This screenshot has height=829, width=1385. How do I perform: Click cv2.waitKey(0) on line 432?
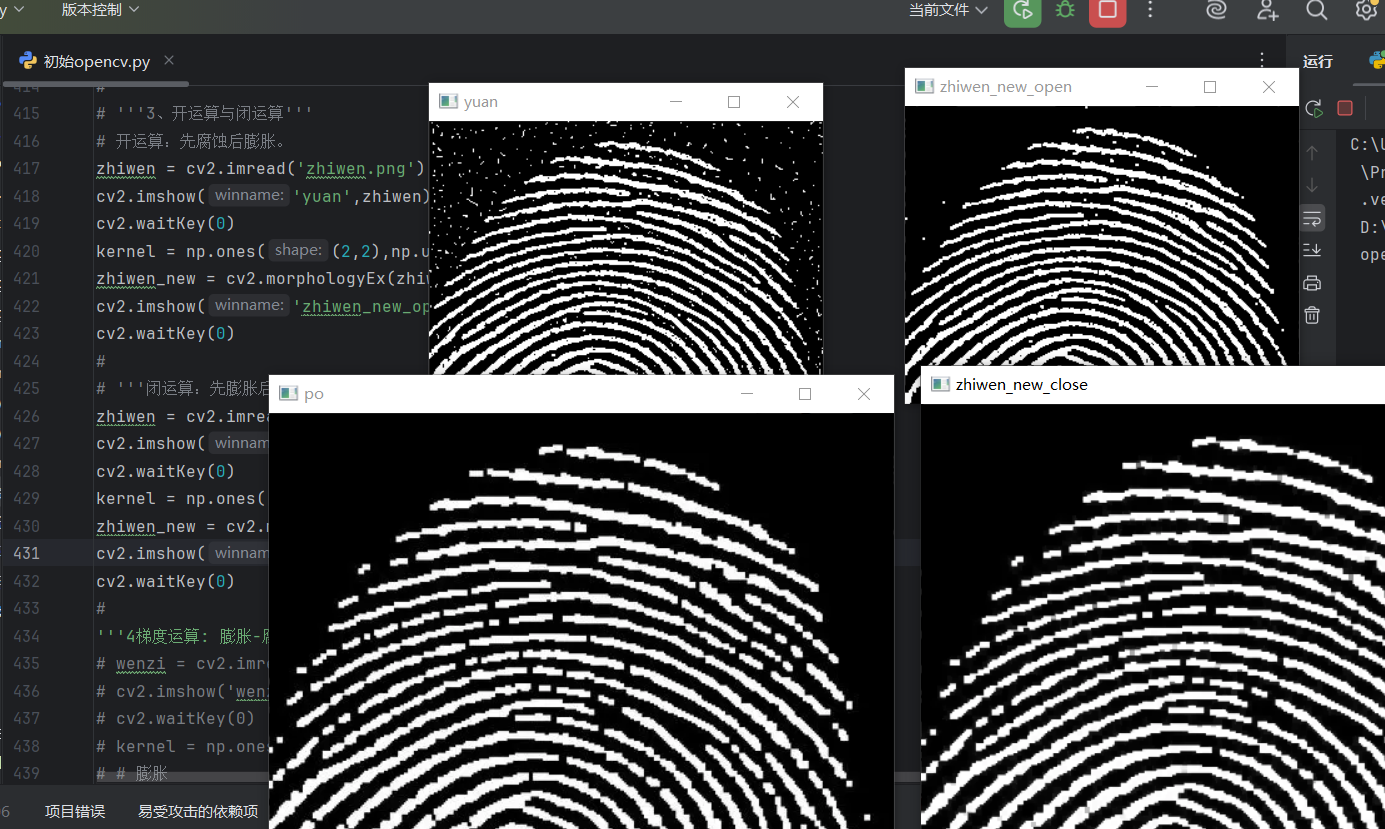tap(166, 581)
